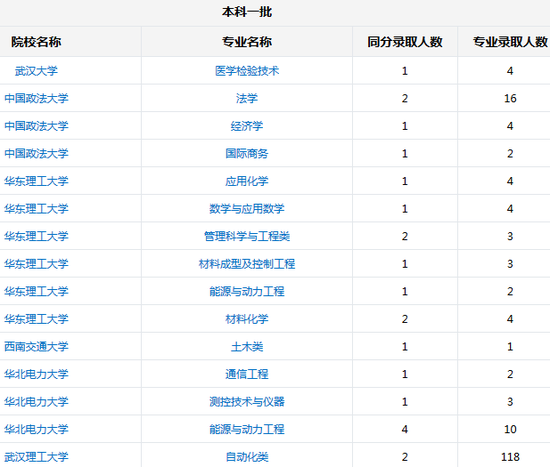
Task: Select 专业录取人数 value 4 in 医学检验技术 row
Action: 510,71
